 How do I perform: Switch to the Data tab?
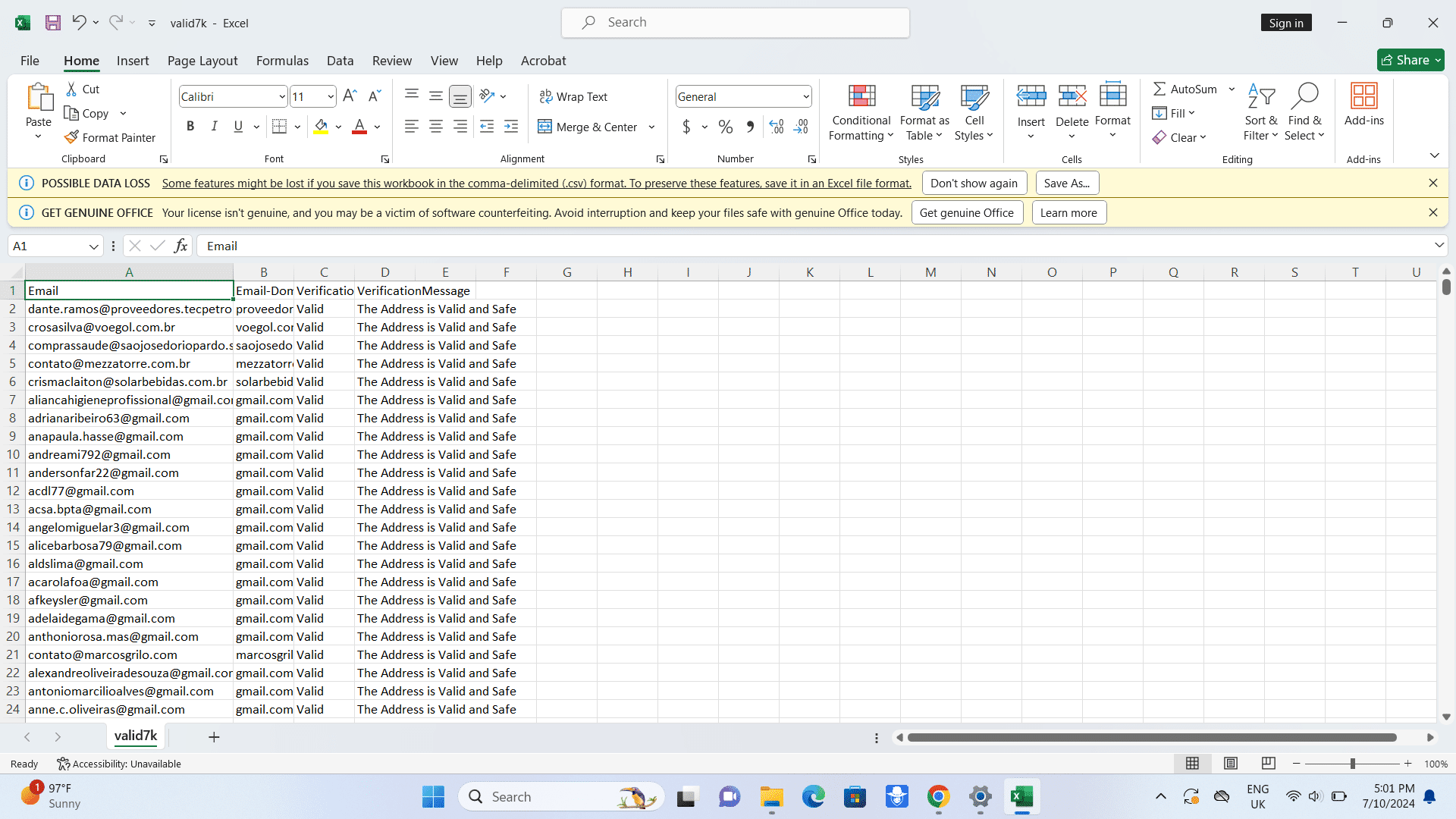340,61
